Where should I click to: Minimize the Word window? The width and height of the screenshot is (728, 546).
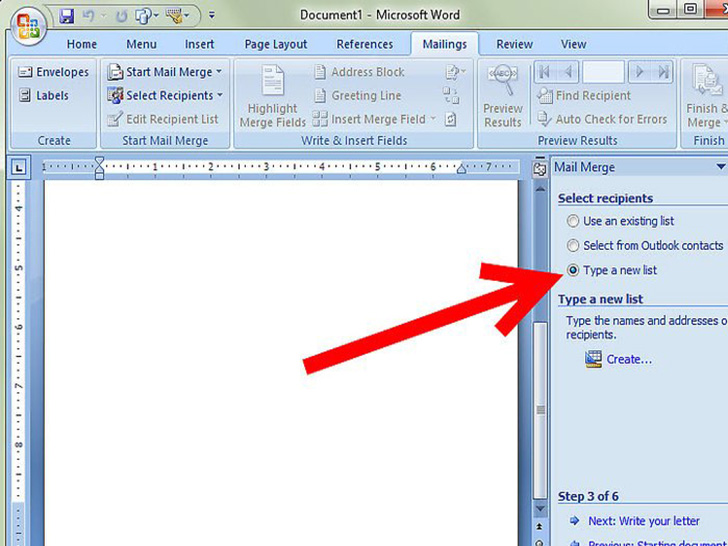pos(663,9)
